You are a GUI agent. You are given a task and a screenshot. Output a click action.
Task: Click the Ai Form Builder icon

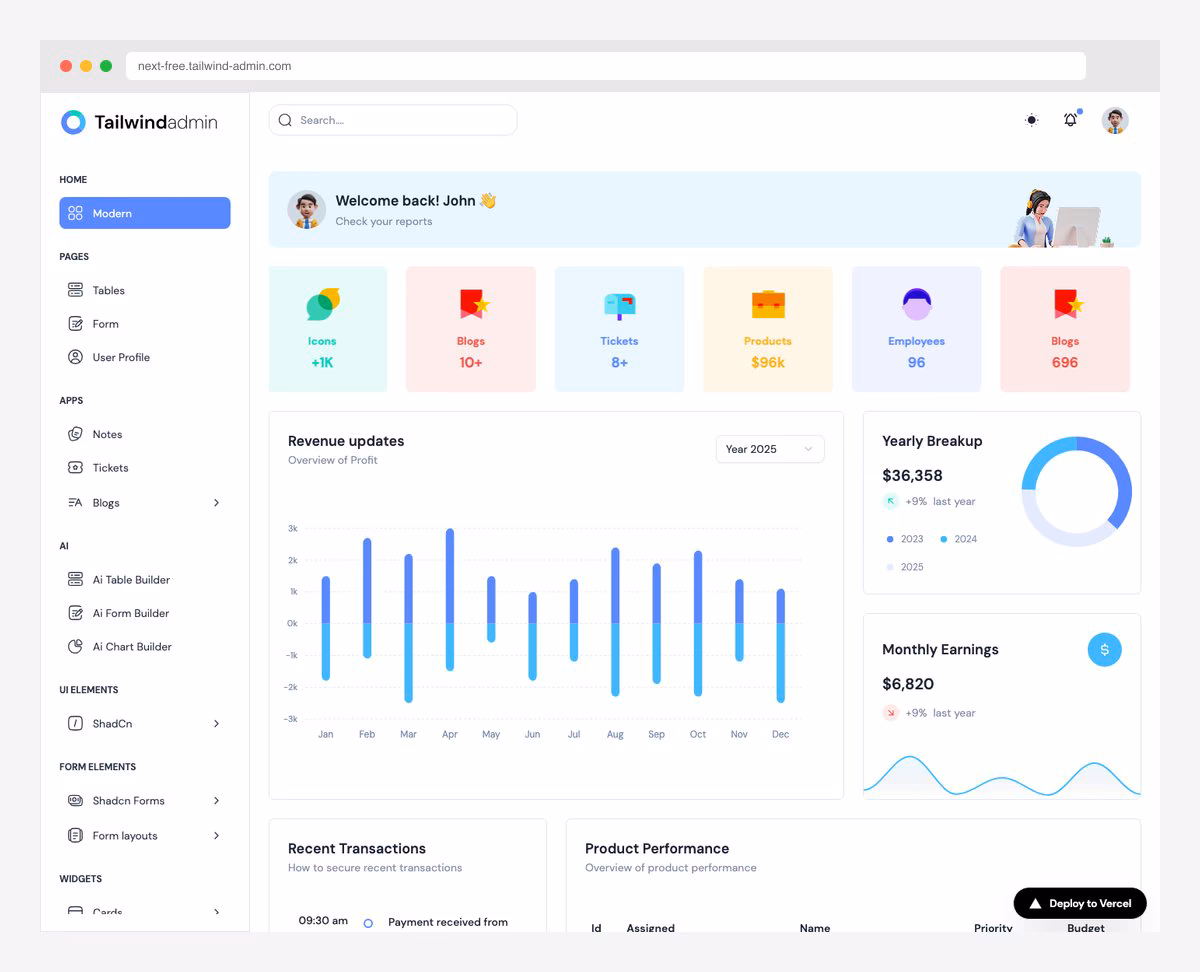click(75, 613)
